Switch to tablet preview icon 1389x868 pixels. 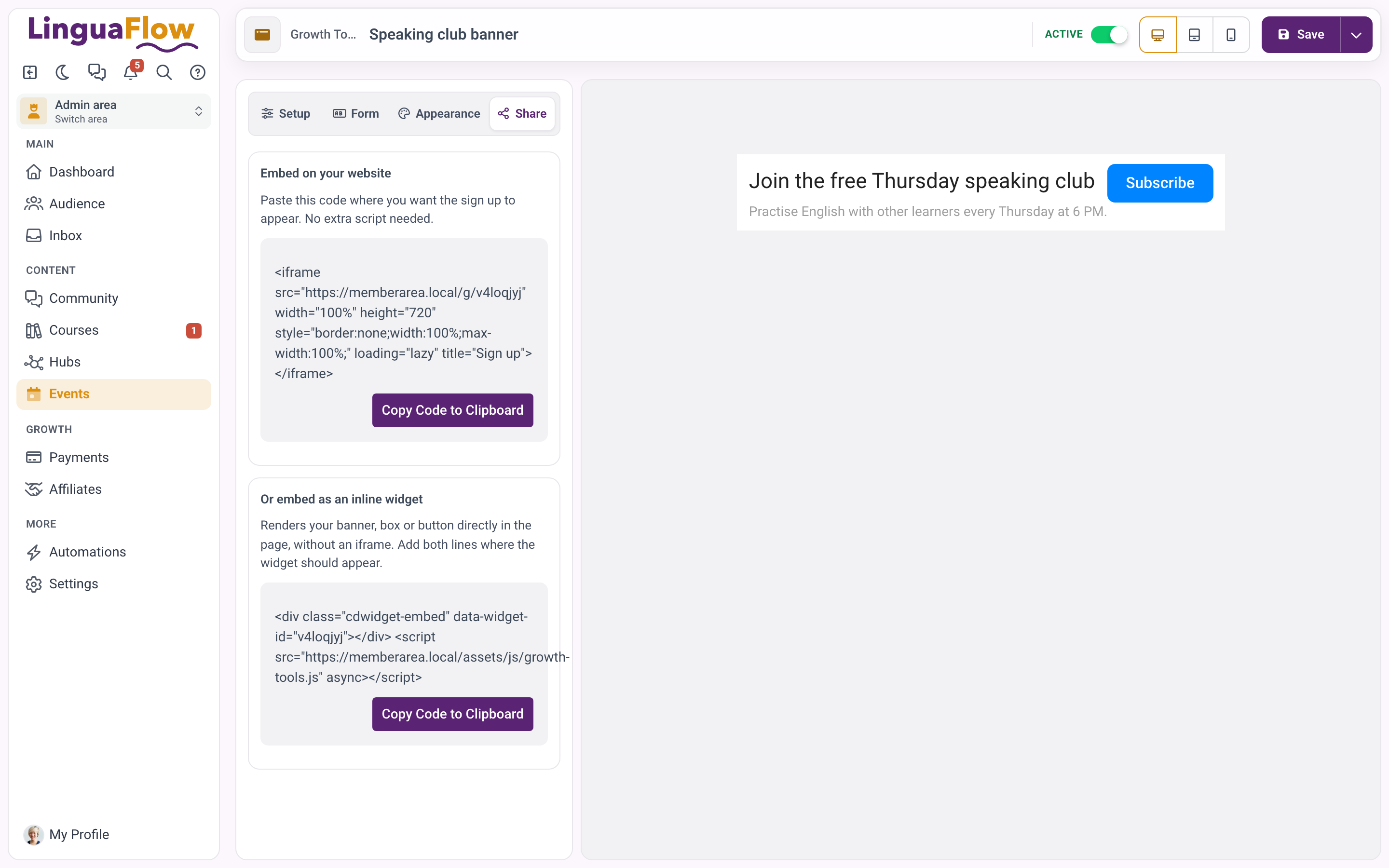pos(1194,34)
